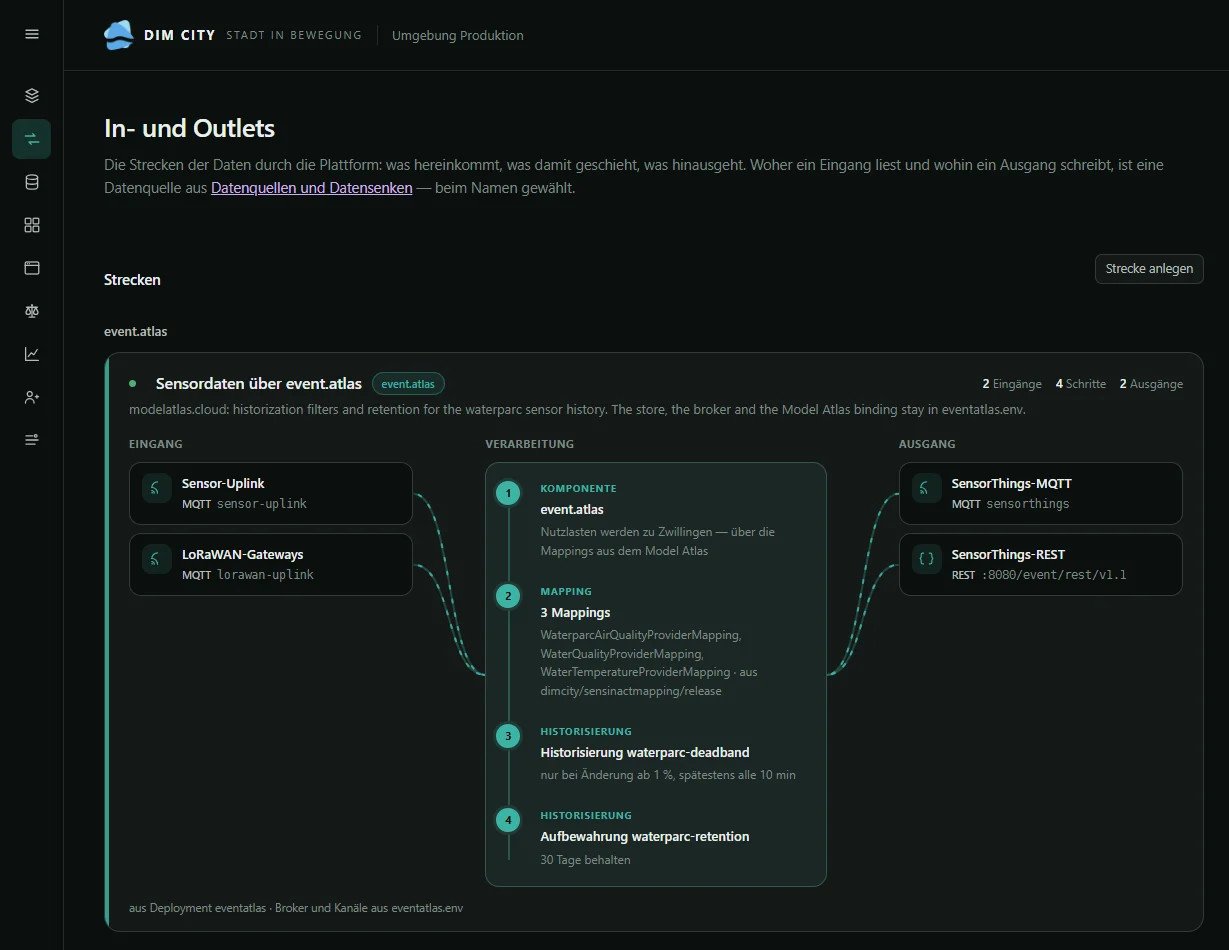Open the add-user sidebar icon
Screen dimensions: 1229x950
[32, 397]
